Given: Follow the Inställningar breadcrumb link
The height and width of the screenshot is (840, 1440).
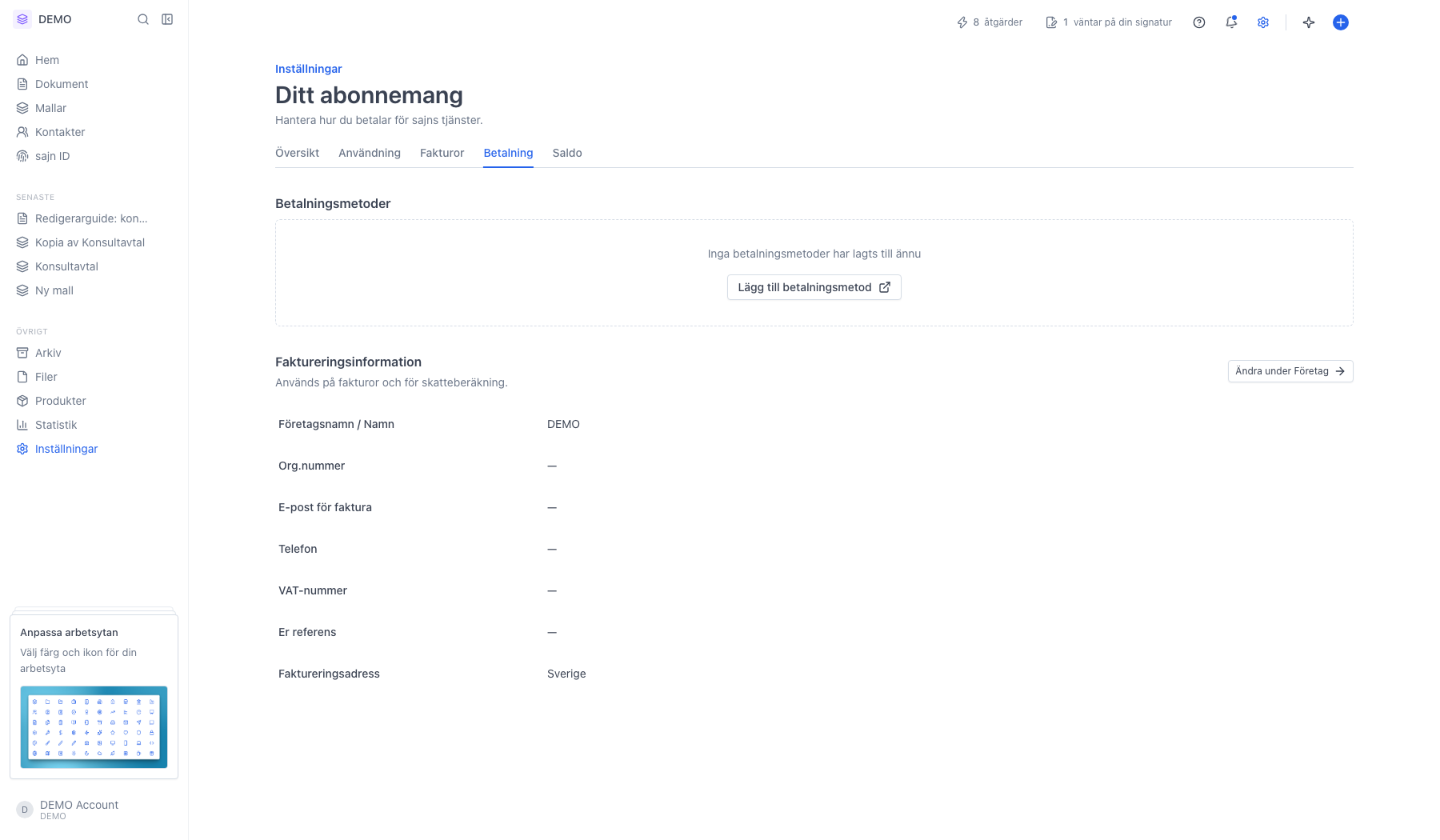Looking at the screenshot, I should tap(309, 69).
